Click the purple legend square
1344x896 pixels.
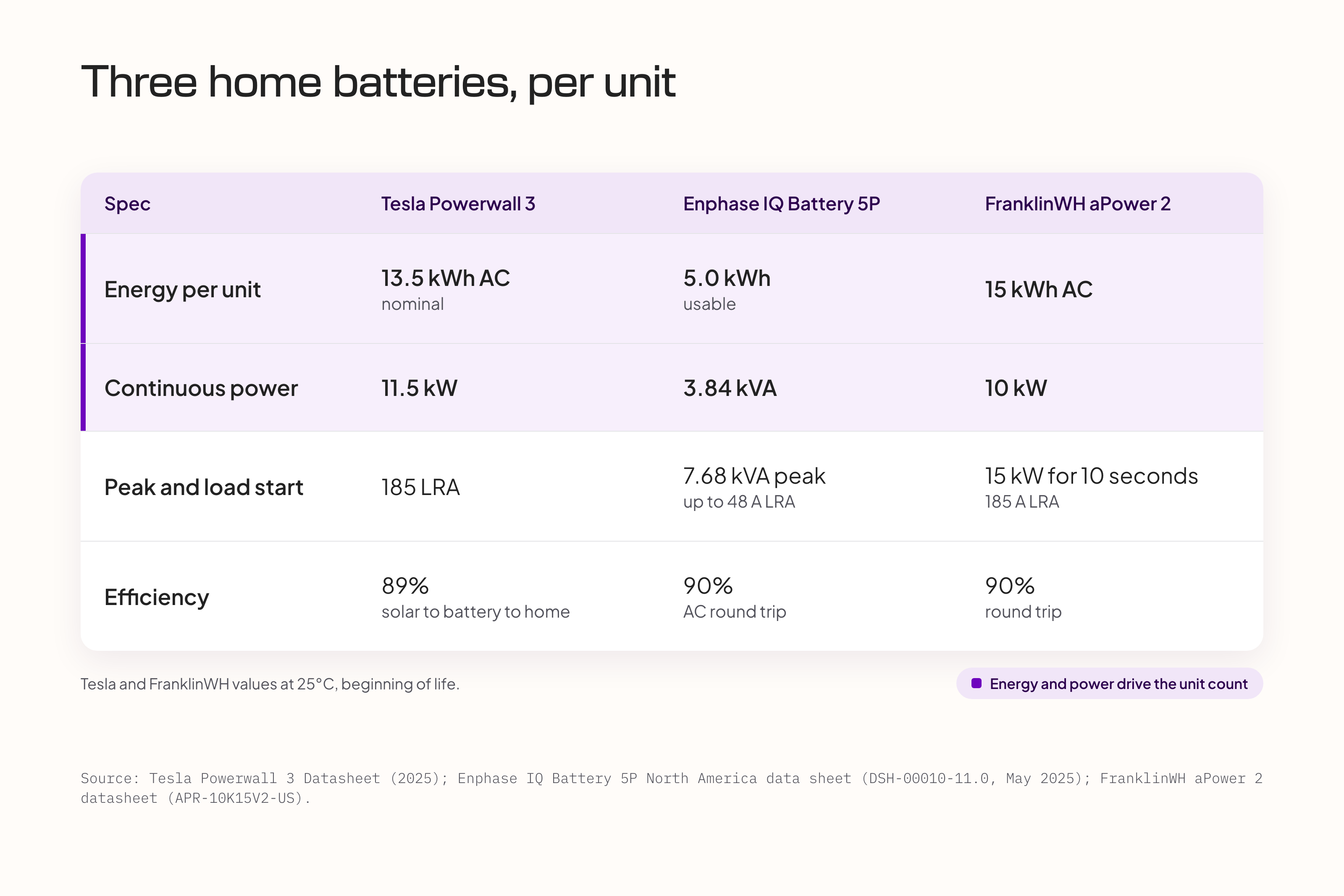click(976, 684)
